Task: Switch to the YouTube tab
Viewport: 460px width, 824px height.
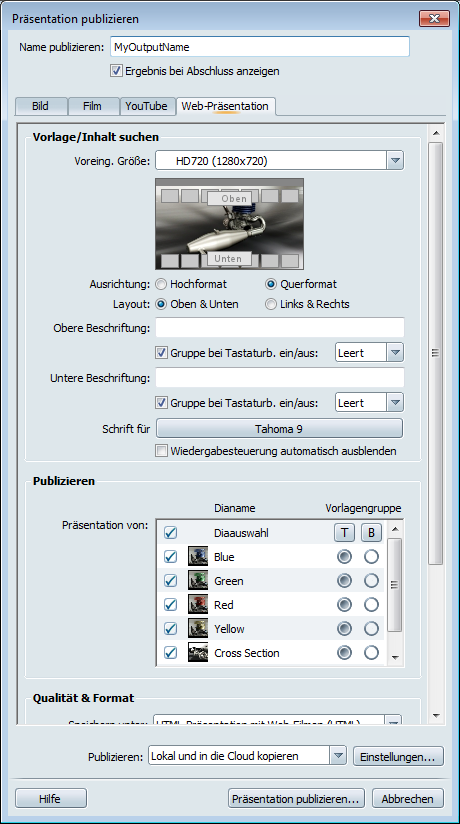Action: (147, 106)
